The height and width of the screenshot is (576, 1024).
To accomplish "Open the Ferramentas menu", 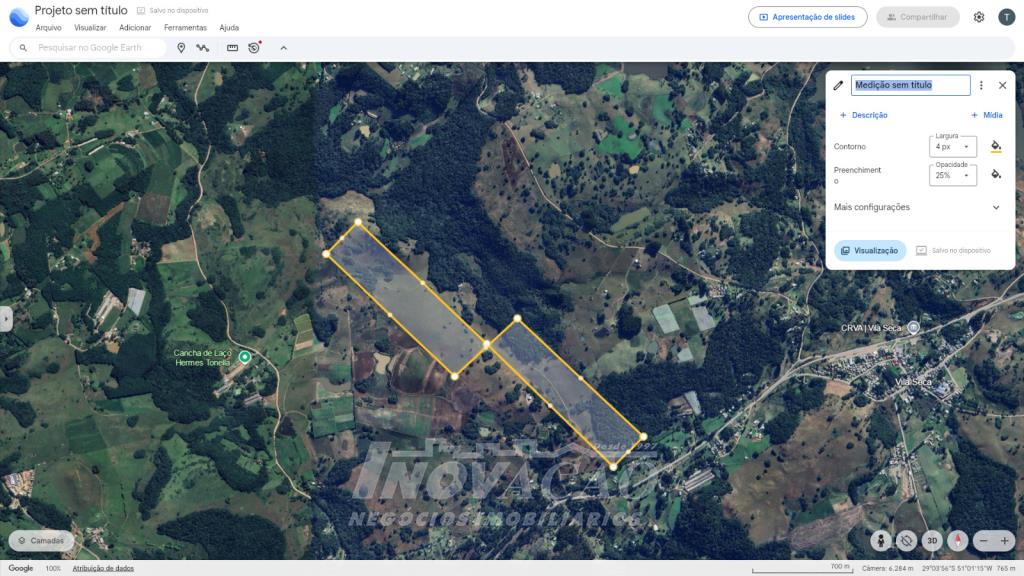I will coord(185,28).
